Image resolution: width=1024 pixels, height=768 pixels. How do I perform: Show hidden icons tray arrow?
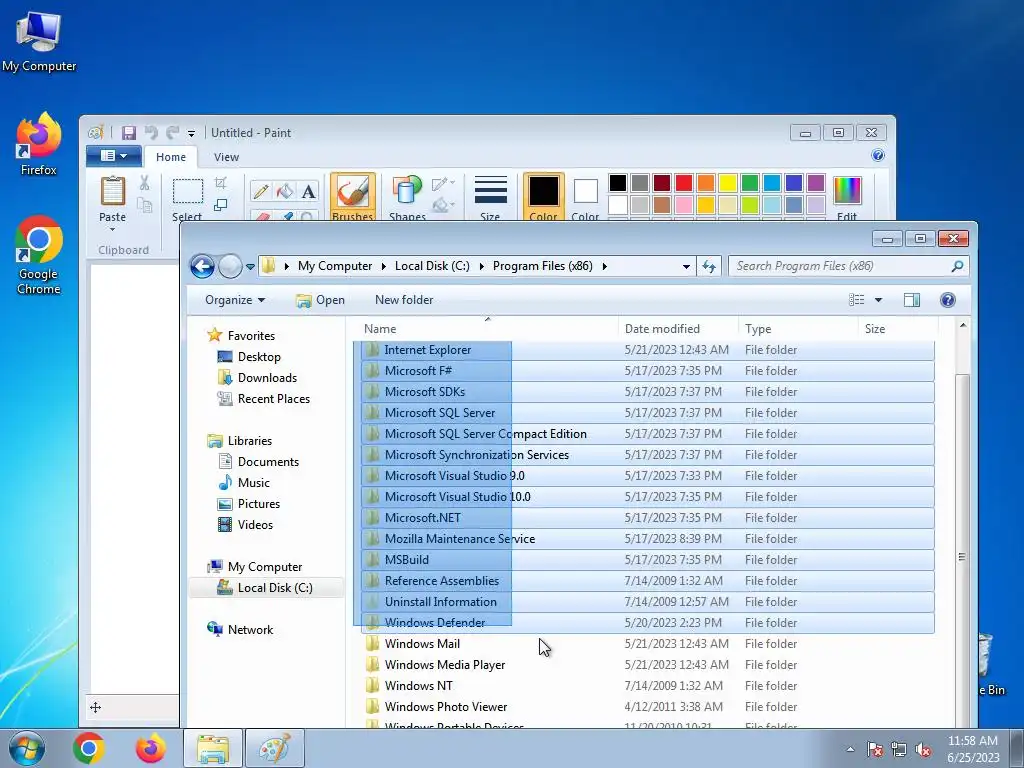(850, 749)
